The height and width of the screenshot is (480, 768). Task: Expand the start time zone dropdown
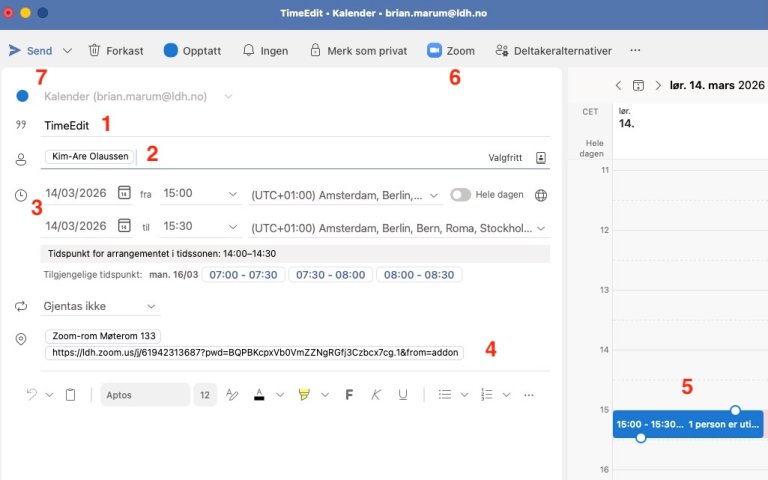(x=433, y=195)
